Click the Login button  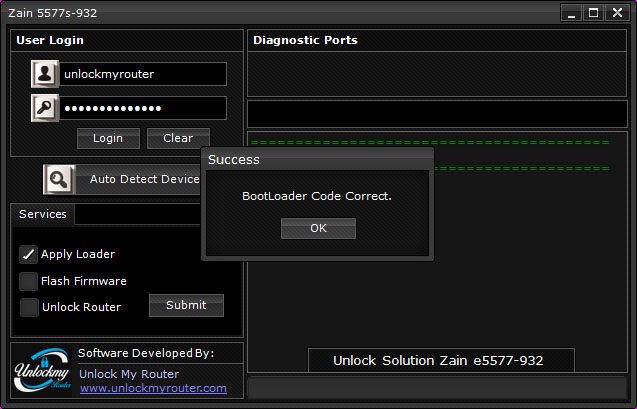pyautogui.click(x=108, y=138)
